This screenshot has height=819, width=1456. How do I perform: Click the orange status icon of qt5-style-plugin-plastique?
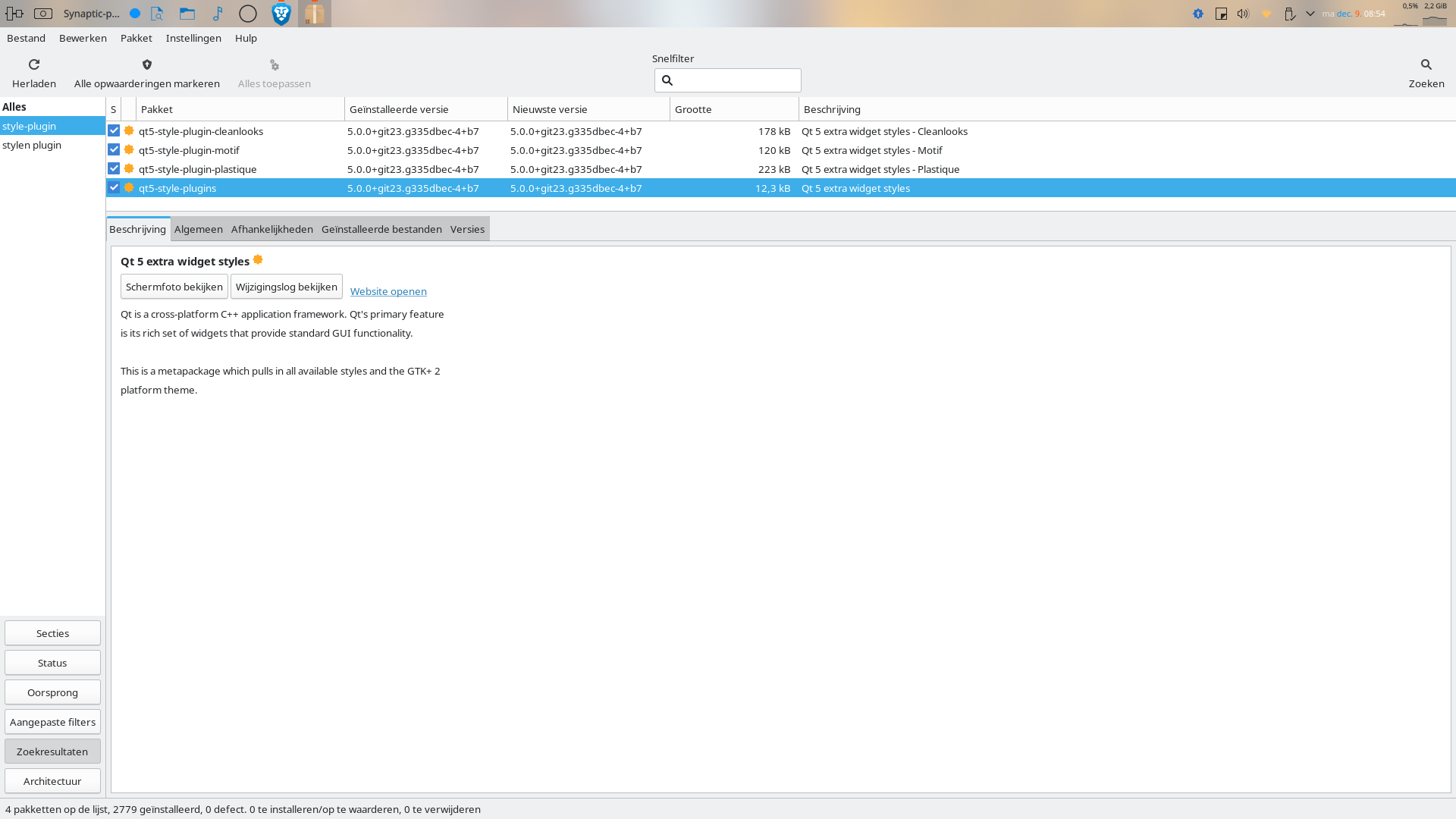[x=129, y=168]
